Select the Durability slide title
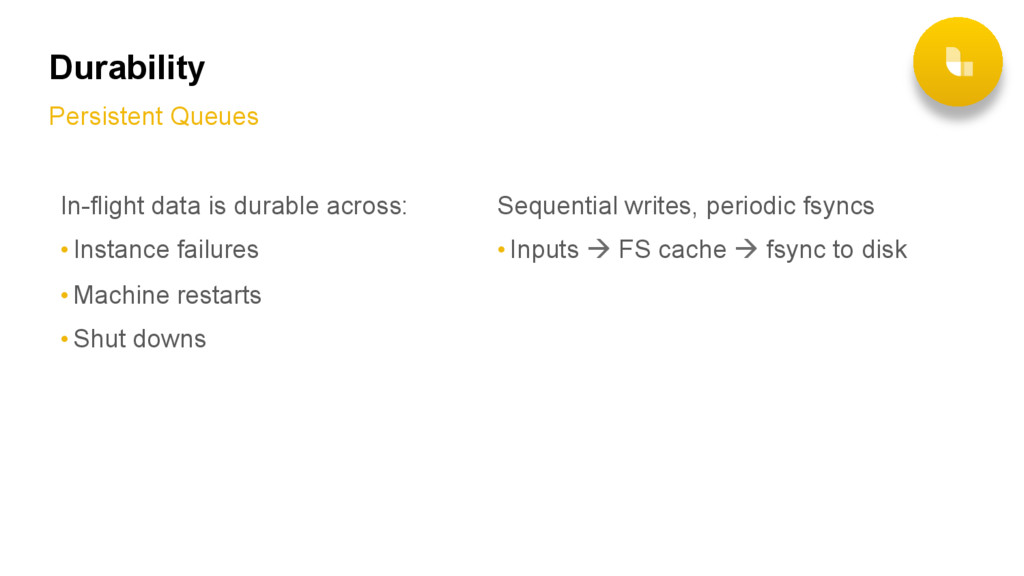This screenshot has height=576, width=1024. click(x=127, y=68)
